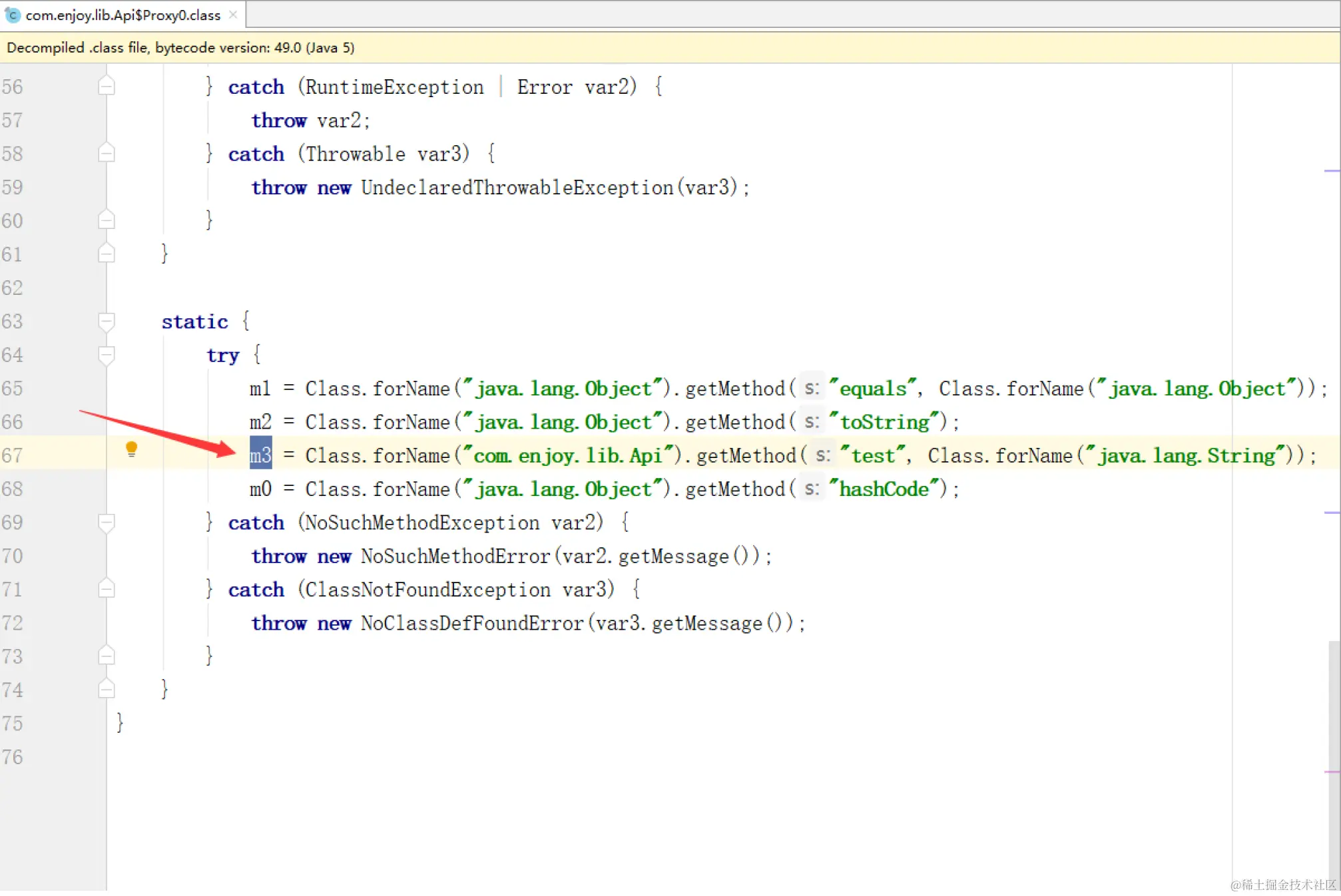Collapse the static block at line 63
Image resolution: width=1341 pixels, height=896 pixels.
(x=107, y=322)
